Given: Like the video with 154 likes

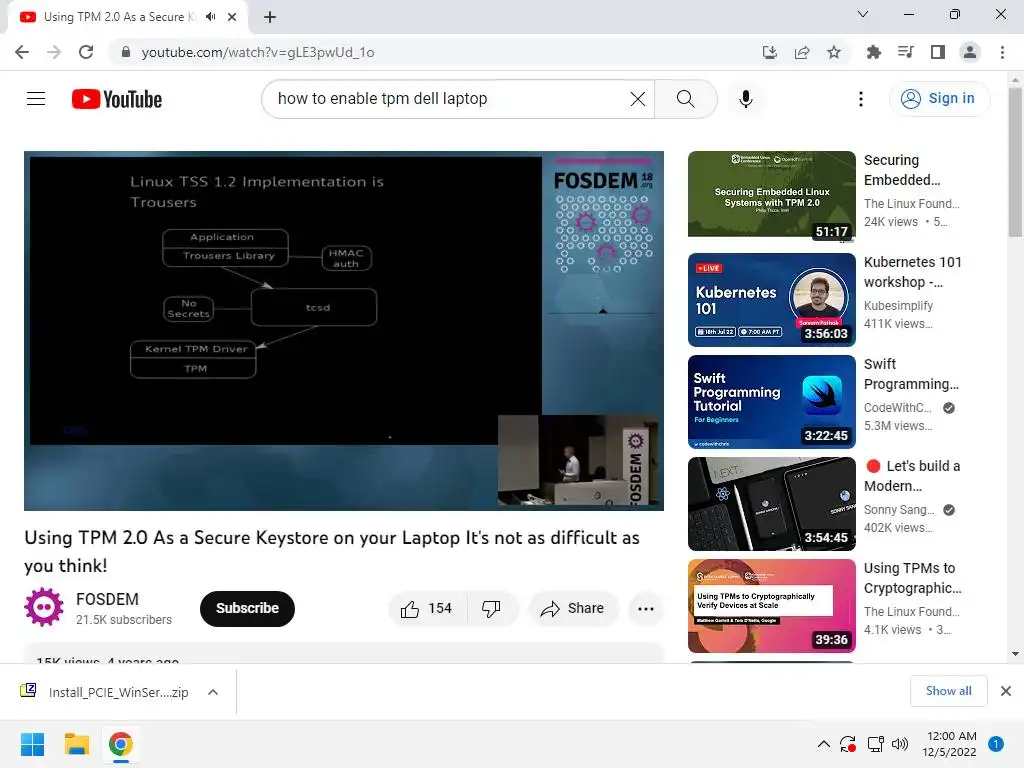Looking at the screenshot, I should point(427,609).
